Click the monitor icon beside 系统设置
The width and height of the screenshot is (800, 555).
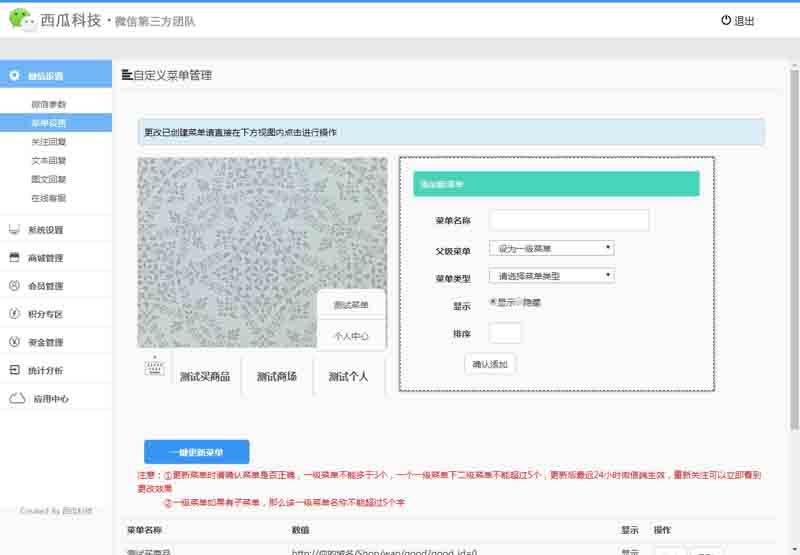pos(15,230)
